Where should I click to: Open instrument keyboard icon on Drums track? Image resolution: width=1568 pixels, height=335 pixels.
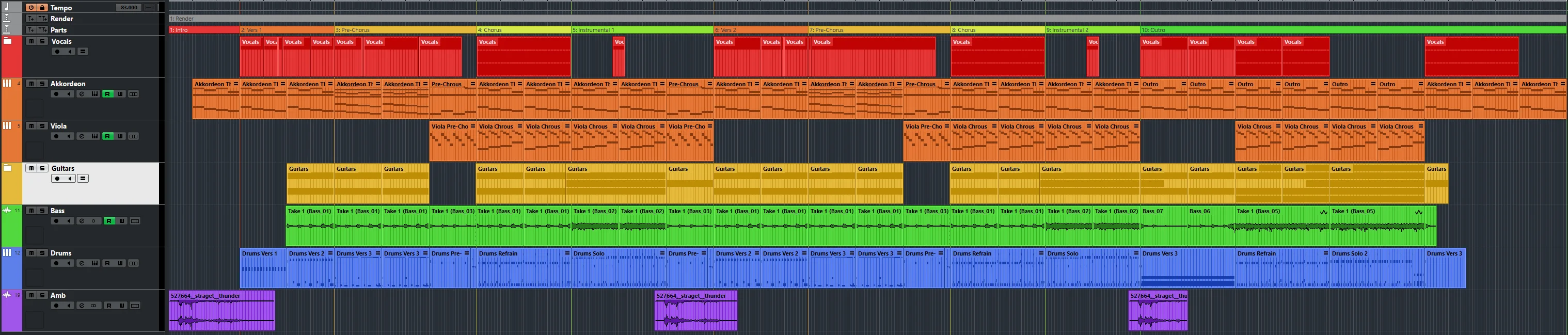(94, 263)
